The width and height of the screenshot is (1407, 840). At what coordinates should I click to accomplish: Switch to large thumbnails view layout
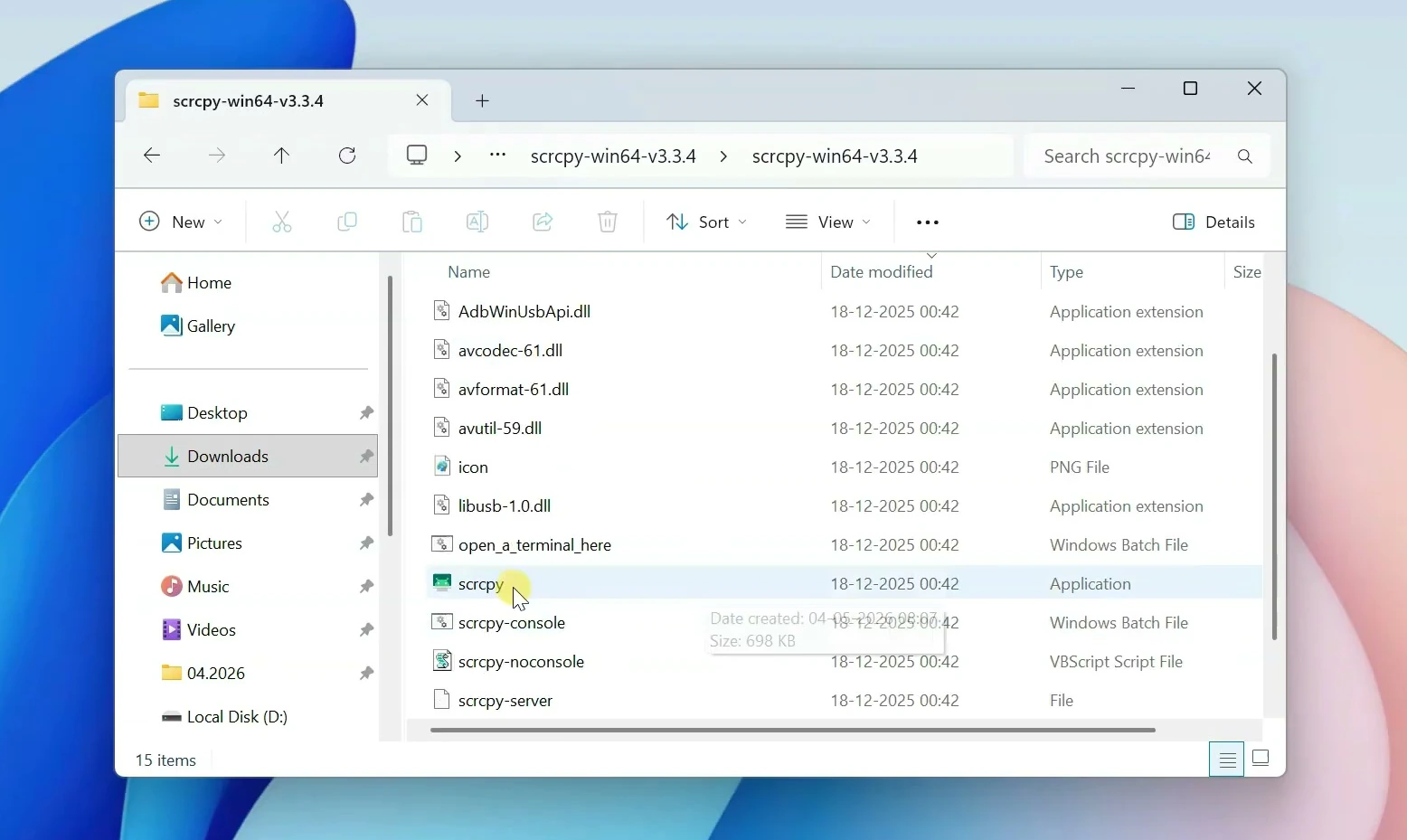coord(1261,760)
